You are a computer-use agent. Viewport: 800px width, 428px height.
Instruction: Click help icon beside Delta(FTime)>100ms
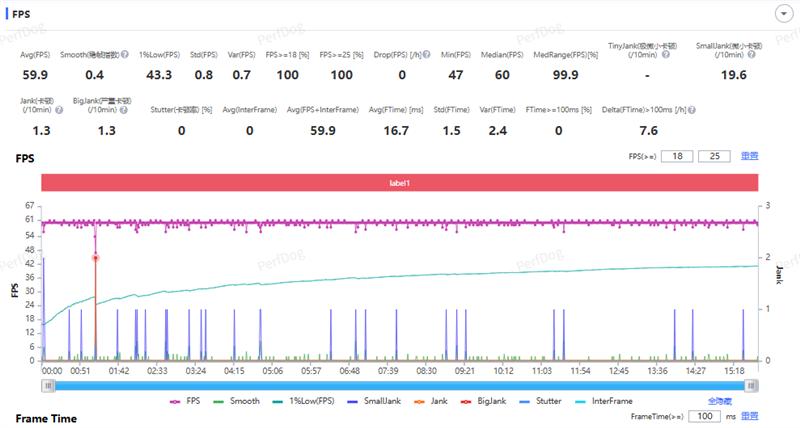tap(692, 110)
